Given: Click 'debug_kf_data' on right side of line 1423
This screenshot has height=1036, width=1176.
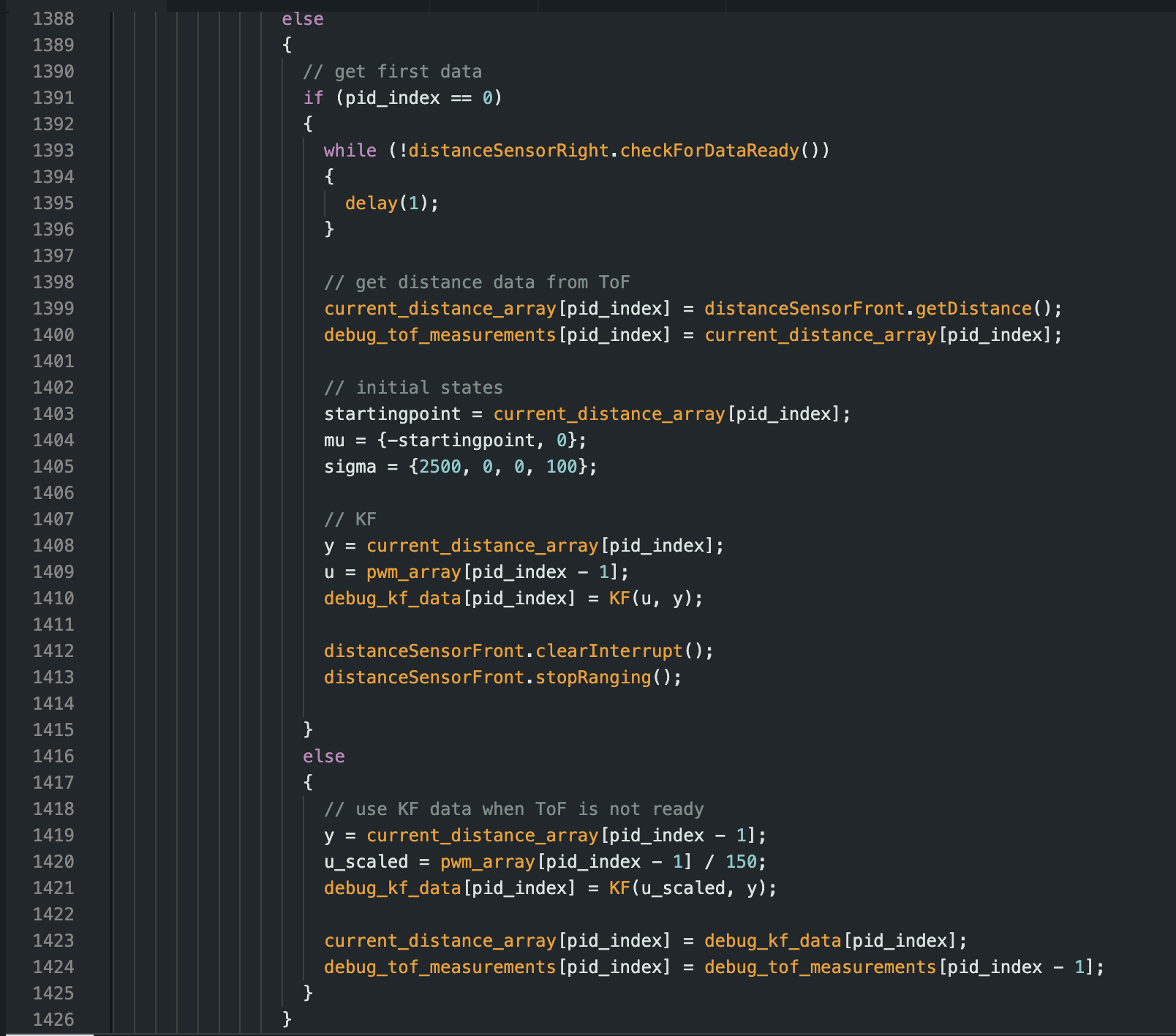Looking at the screenshot, I should click(773, 941).
